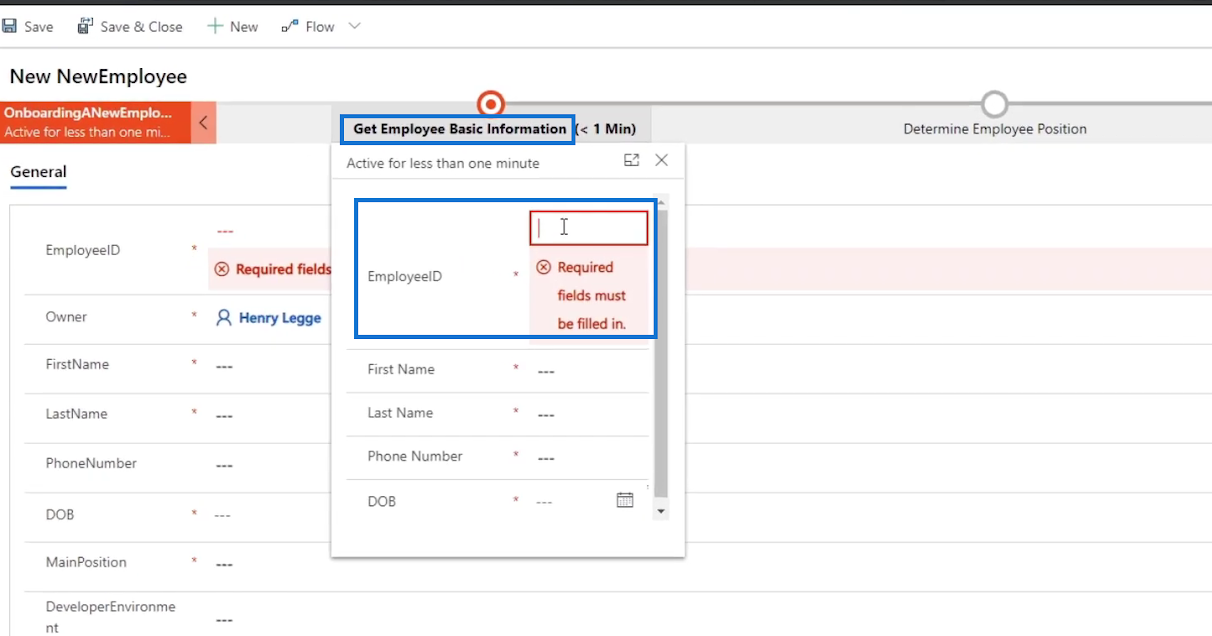Click the 'Owner' field label
This screenshot has height=636, width=1212.
pyautogui.click(x=66, y=317)
